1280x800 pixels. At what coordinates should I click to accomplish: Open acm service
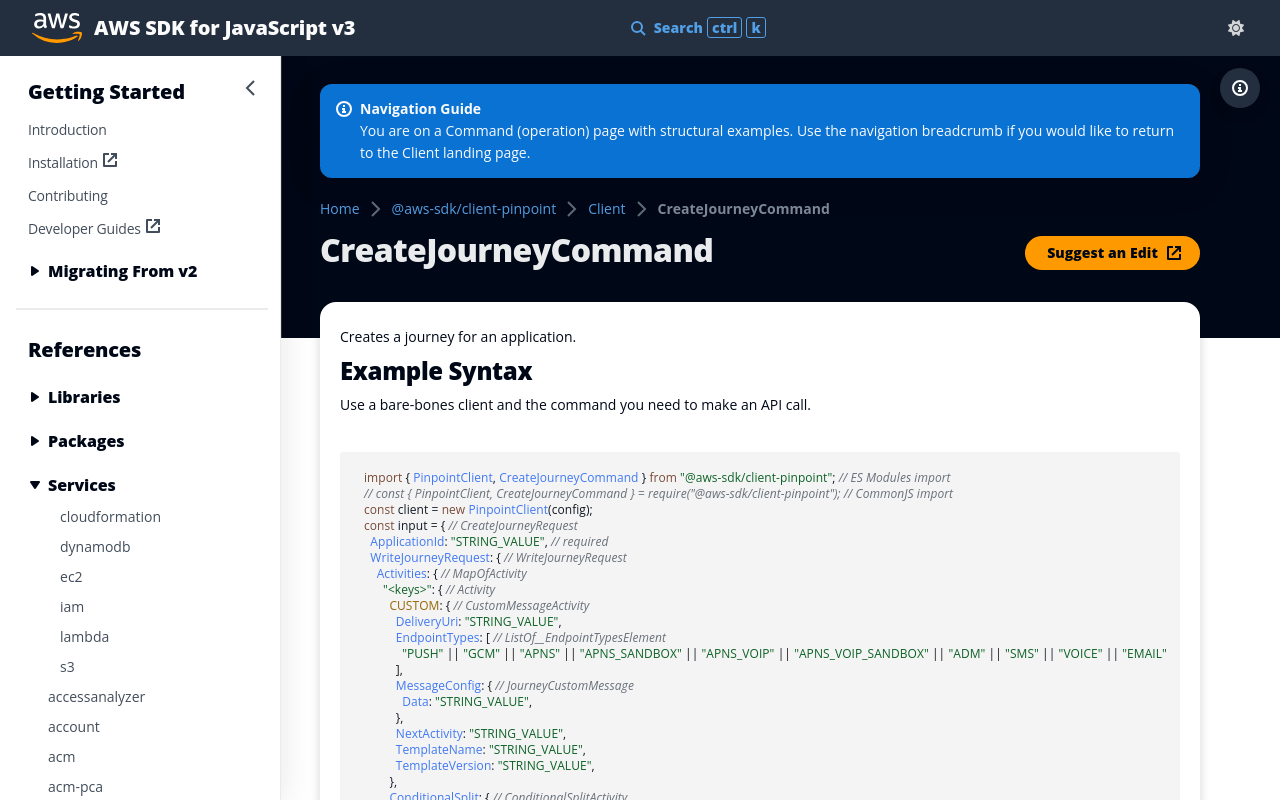point(62,757)
